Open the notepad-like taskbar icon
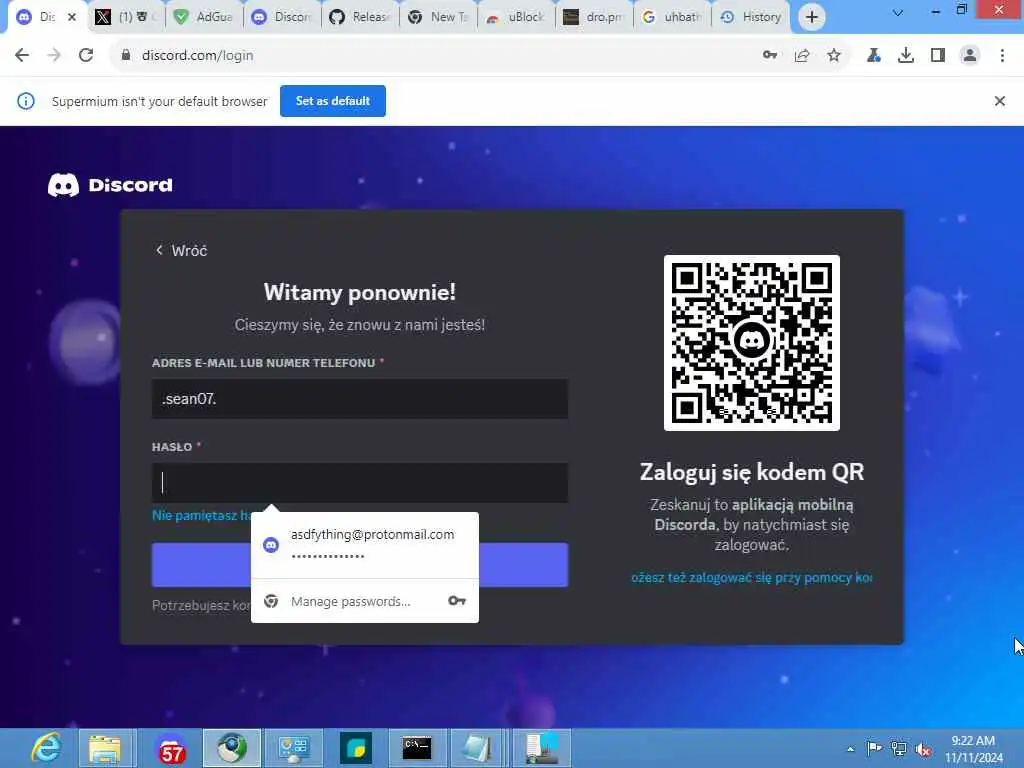The image size is (1024, 768). pos(477,748)
